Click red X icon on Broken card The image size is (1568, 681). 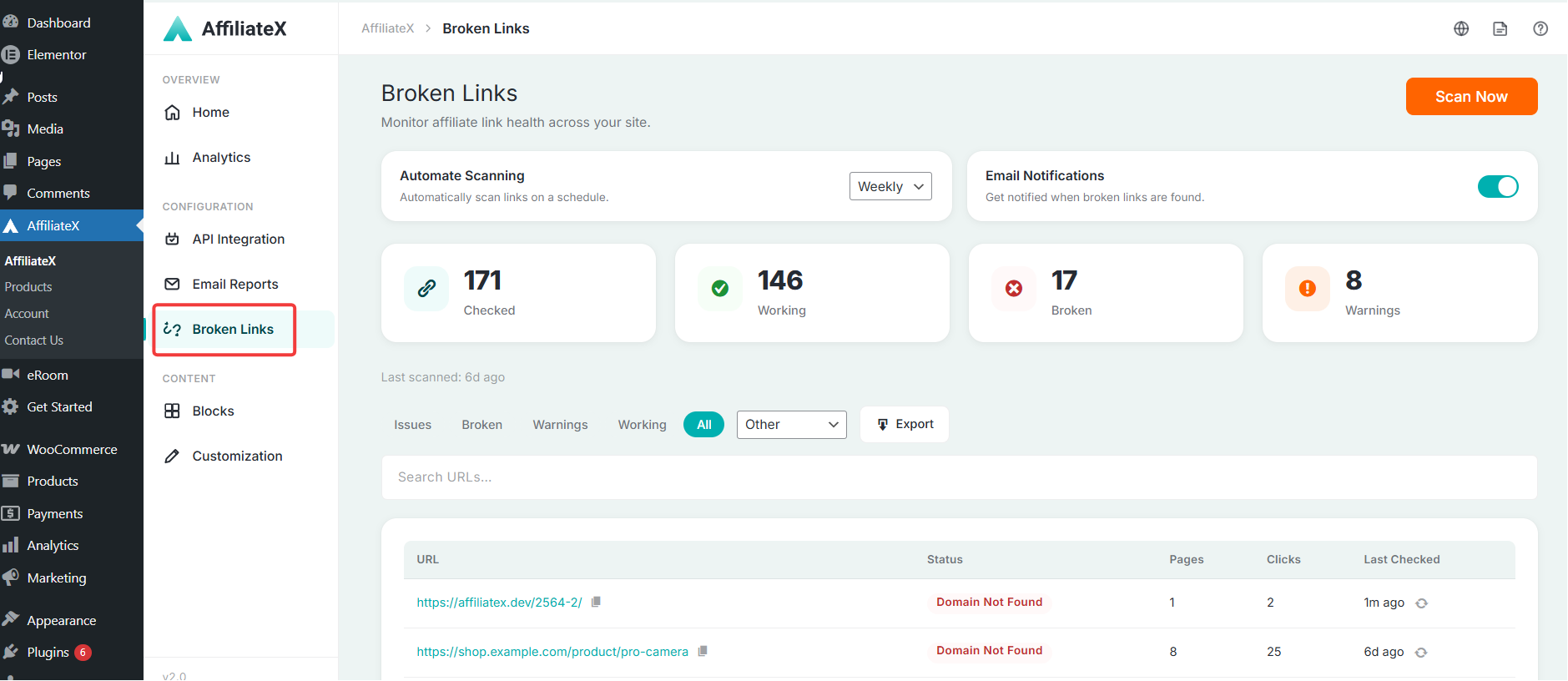point(1014,289)
